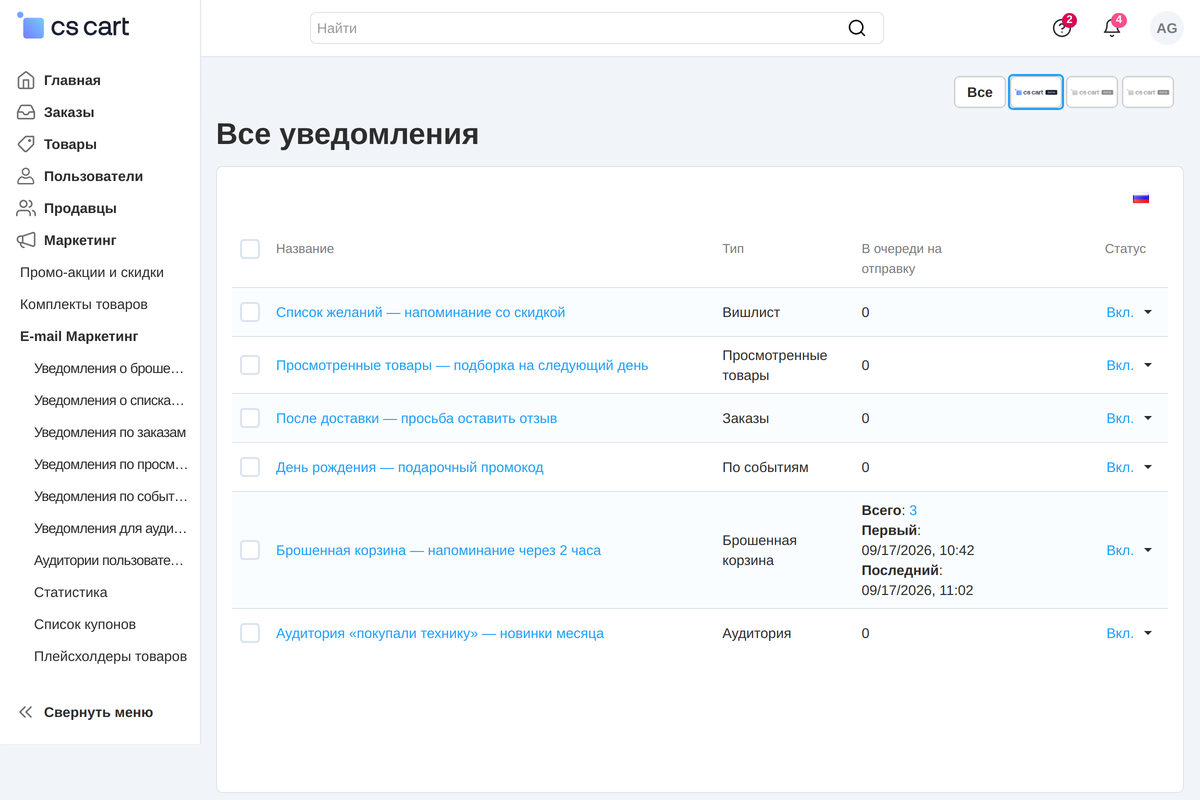Screen dimensions: 1200x800
Task: Click the Russian flag language icon
Action: pos(1141,198)
